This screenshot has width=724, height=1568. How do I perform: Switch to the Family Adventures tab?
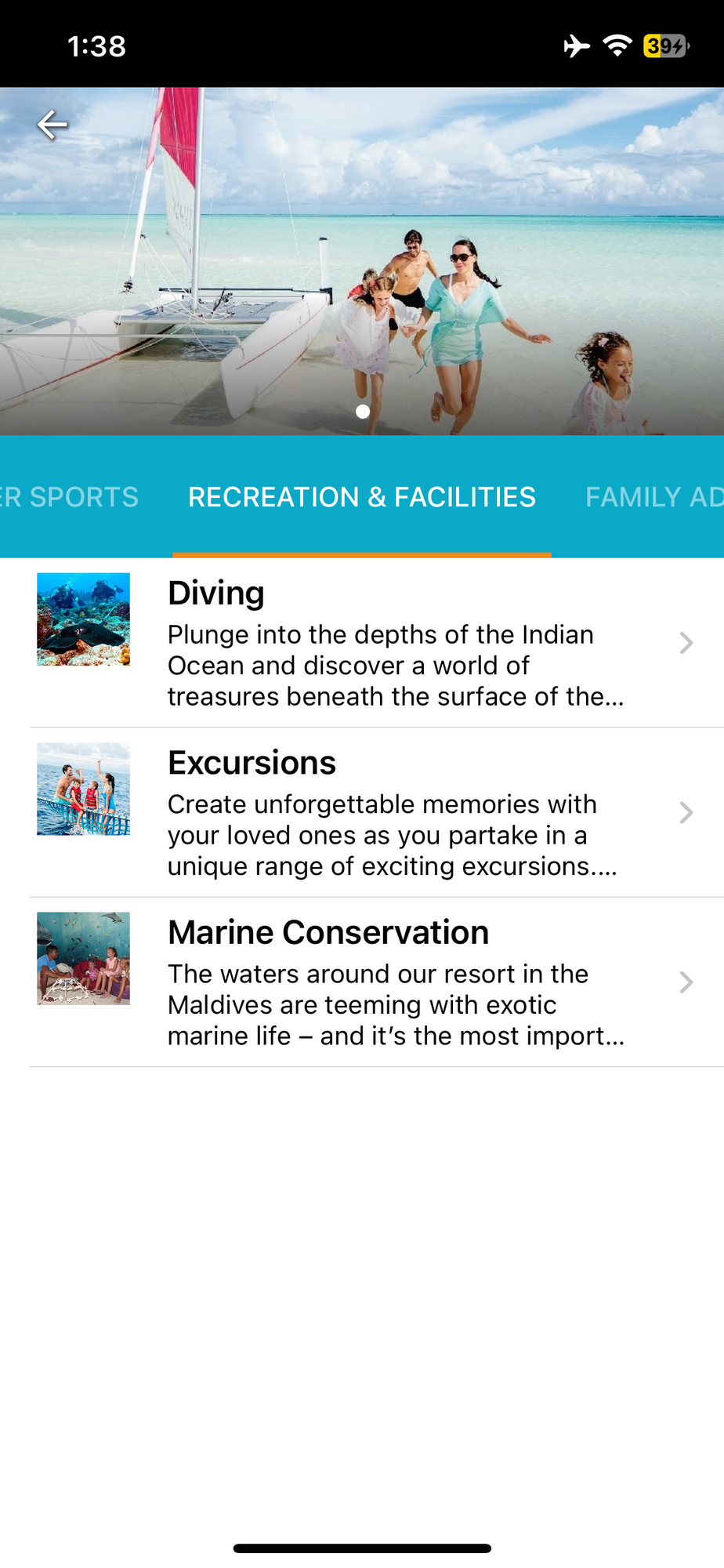(654, 497)
